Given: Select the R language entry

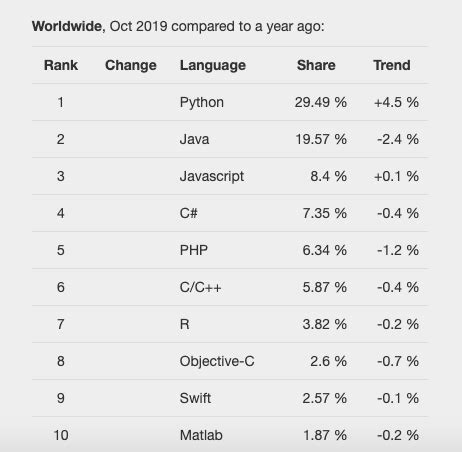Looking at the screenshot, I should (185, 324).
